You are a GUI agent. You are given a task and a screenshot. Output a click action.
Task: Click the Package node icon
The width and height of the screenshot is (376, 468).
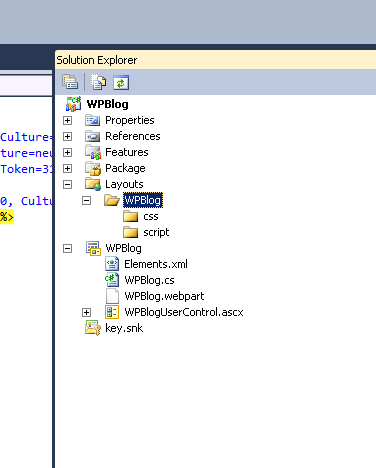[x=93, y=168]
